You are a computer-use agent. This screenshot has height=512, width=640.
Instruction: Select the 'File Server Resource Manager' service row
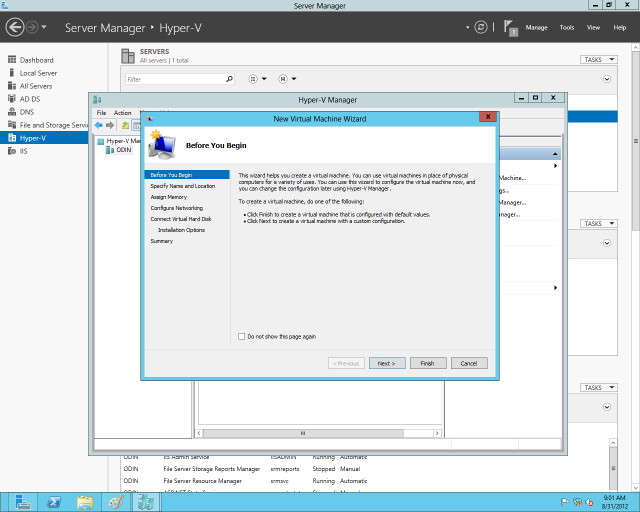[245, 481]
